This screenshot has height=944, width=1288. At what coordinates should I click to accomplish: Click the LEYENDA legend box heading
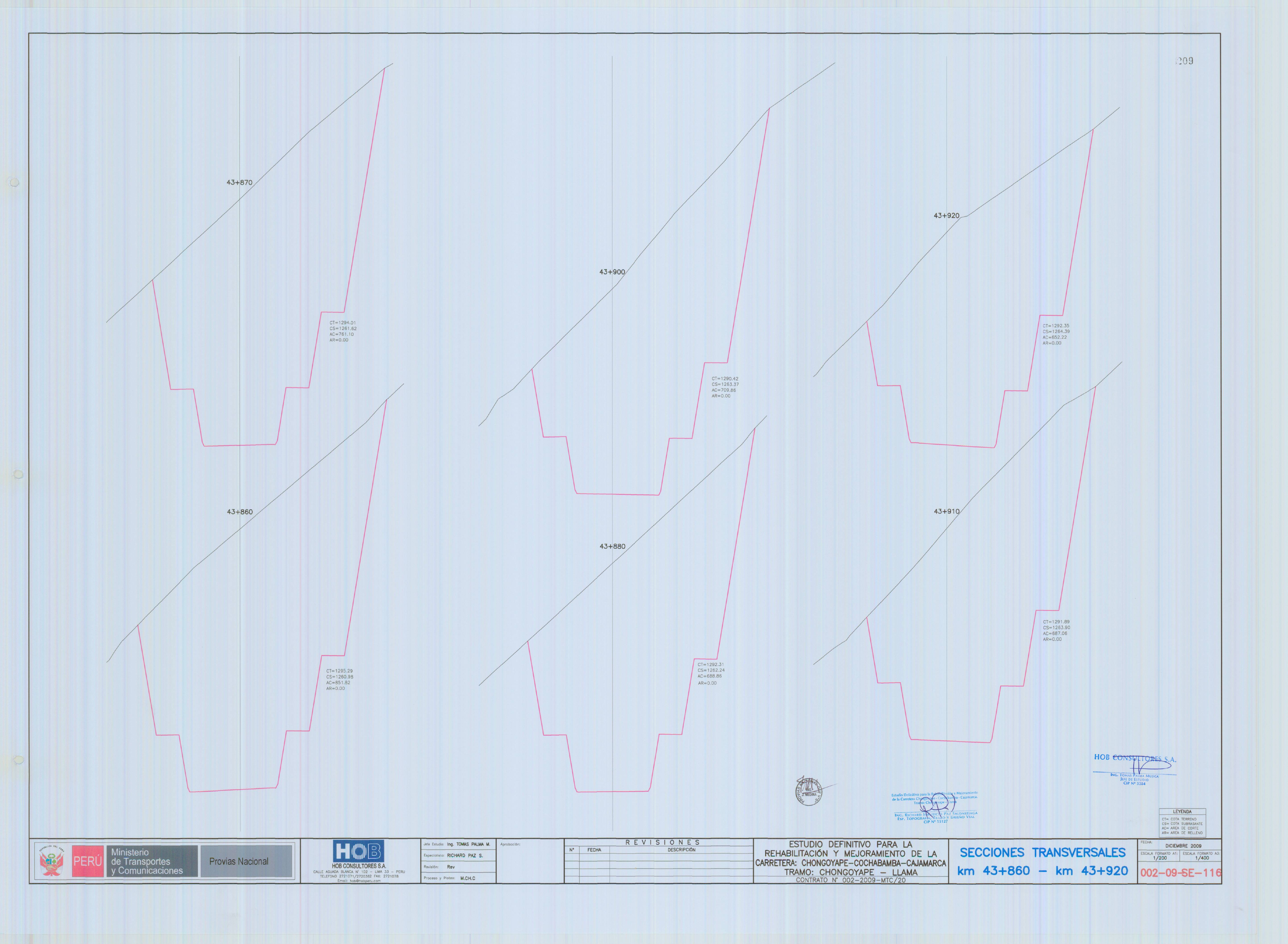(1182, 812)
